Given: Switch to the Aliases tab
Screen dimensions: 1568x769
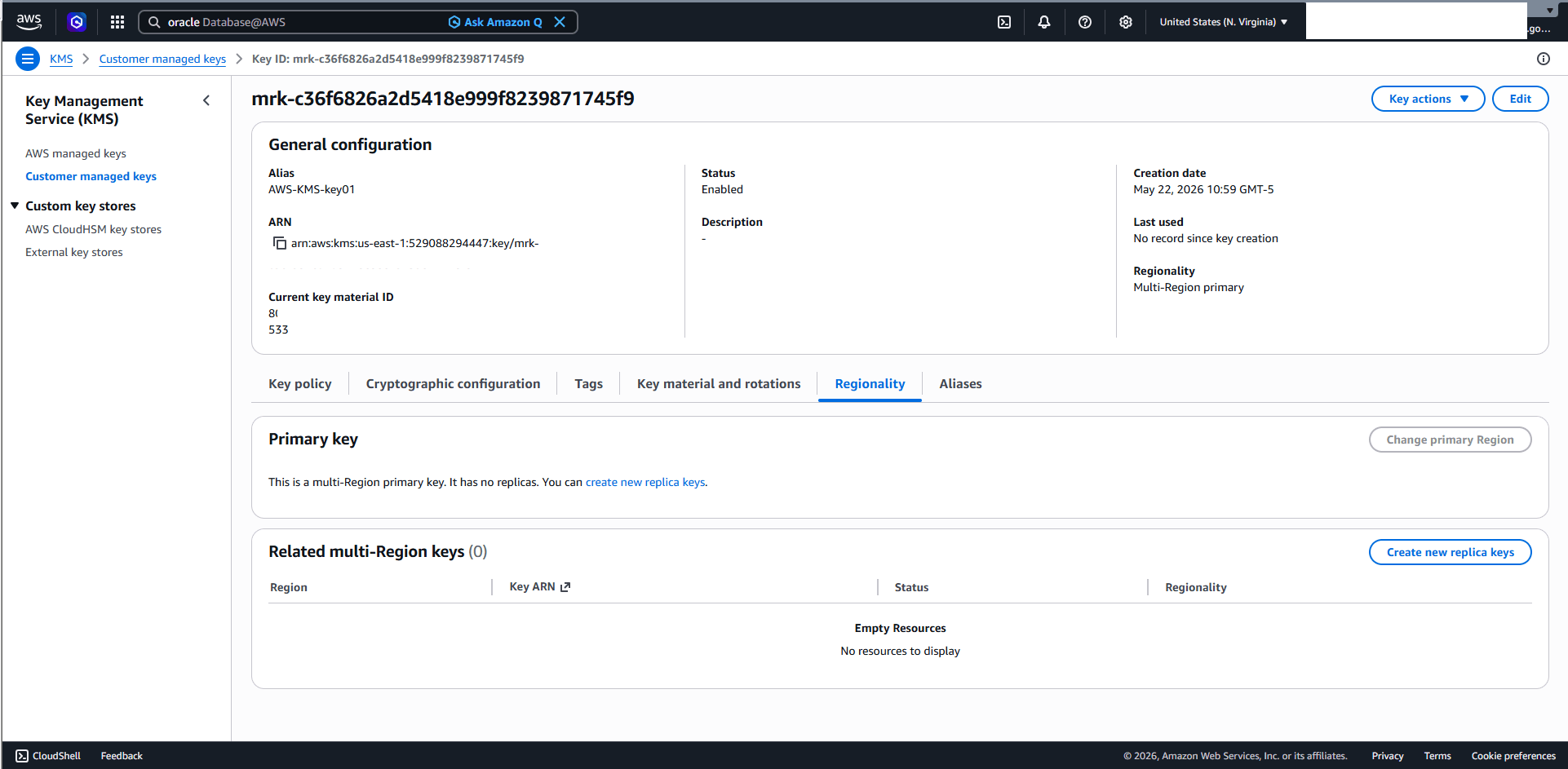Looking at the screenshot, I should click(960, 383).
